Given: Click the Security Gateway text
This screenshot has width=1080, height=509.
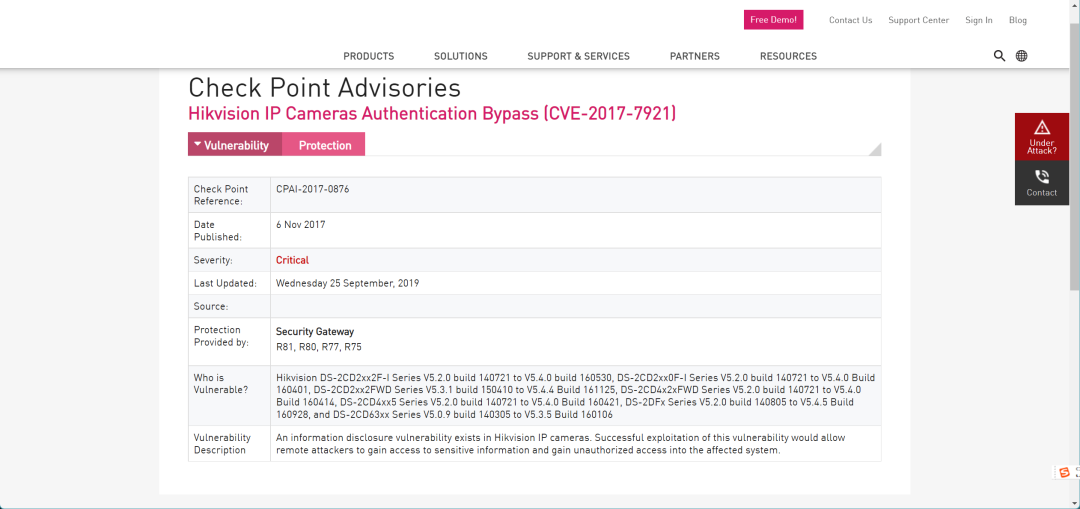Looking at the screenshot, I should [315, 332].
